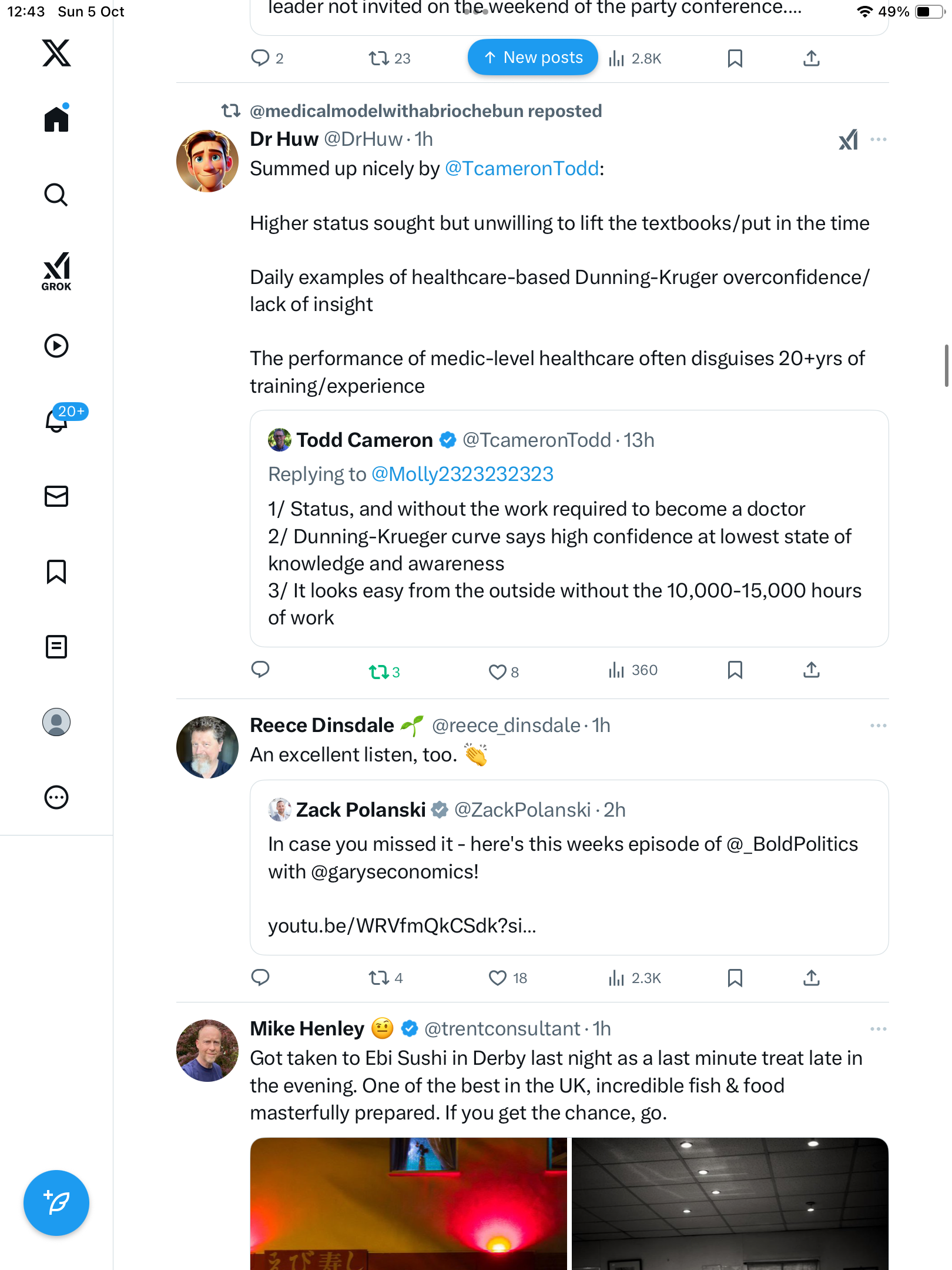Undo repost on Dr Huw's post

click(x=379, y=671)
